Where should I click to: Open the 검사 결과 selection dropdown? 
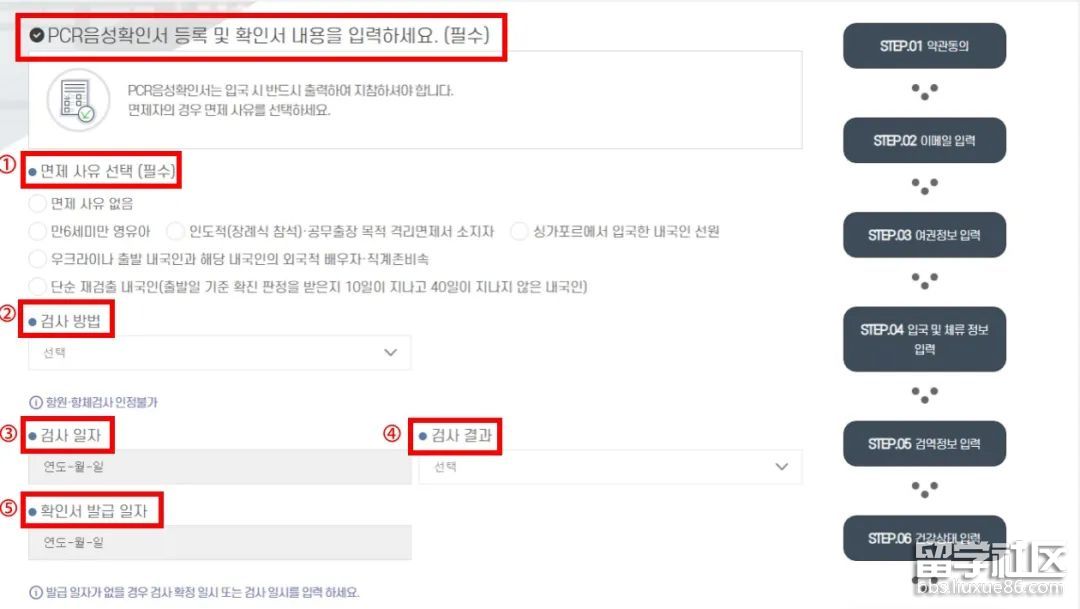coord(610,466)
